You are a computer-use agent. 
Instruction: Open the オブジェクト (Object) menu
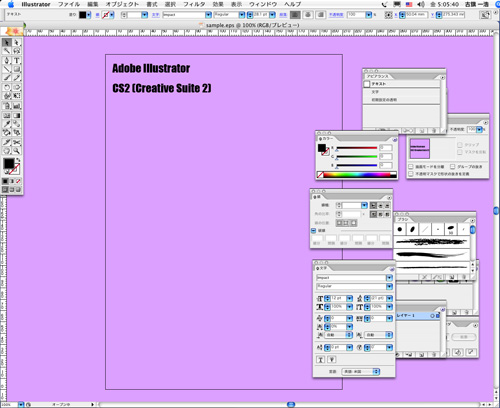click(122, 4)
